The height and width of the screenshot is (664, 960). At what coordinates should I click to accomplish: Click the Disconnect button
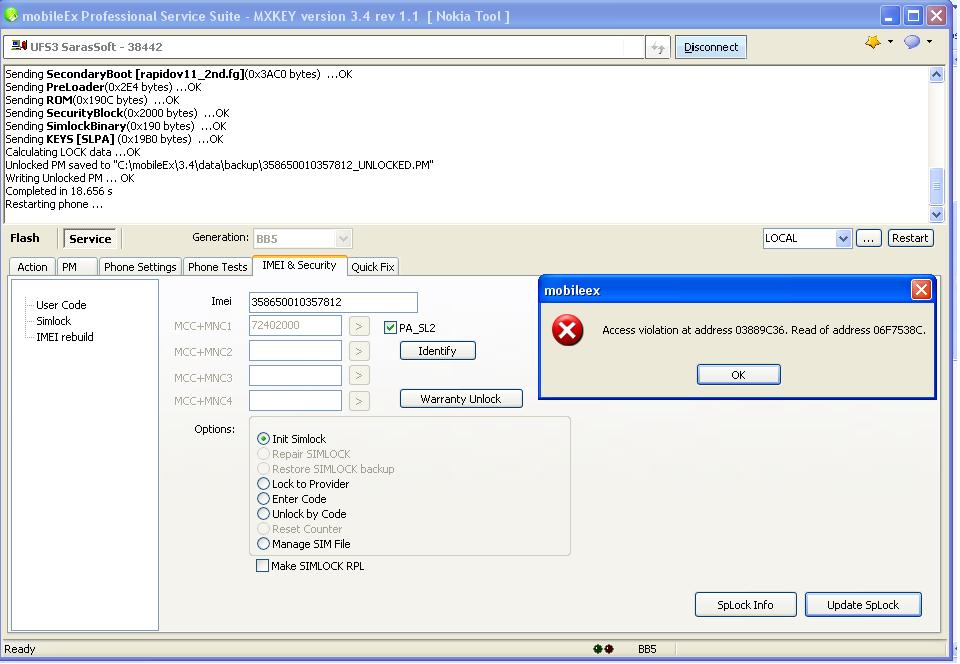711,47
